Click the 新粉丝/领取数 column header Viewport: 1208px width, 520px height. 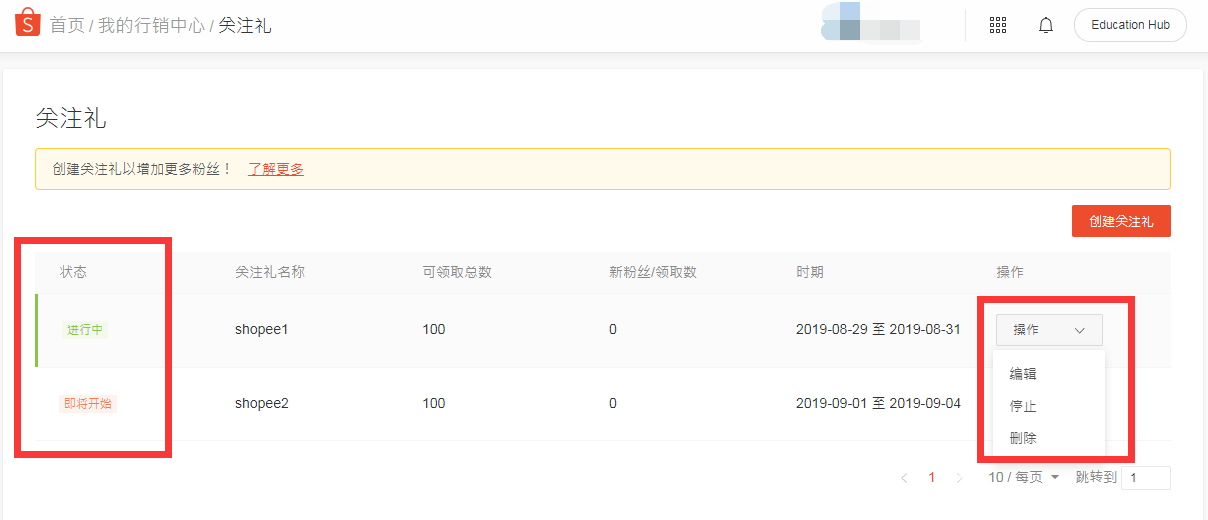click(653, 272)
